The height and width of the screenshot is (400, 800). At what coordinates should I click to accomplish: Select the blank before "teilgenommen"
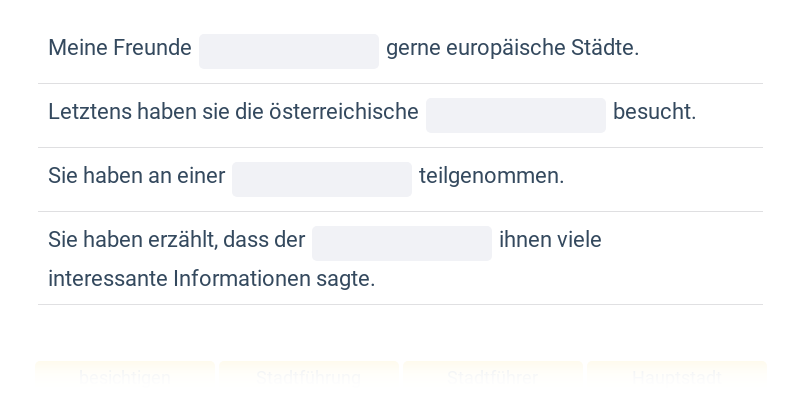(321, 179)
